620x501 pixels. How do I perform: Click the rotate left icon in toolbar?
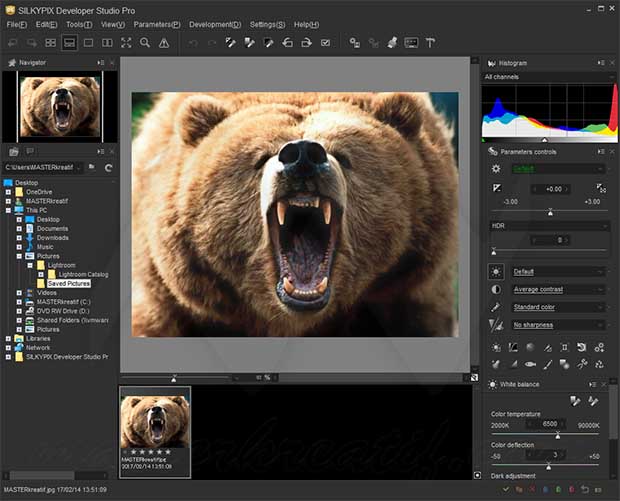(287, 43)
